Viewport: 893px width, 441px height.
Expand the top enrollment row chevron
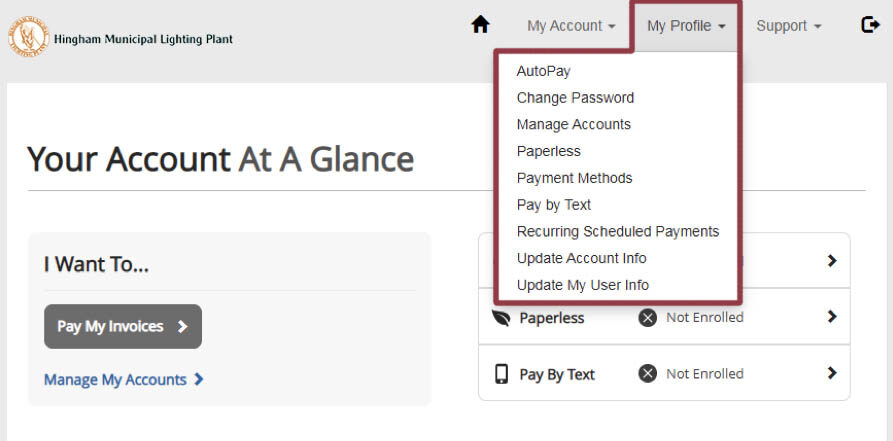[832, 261]
